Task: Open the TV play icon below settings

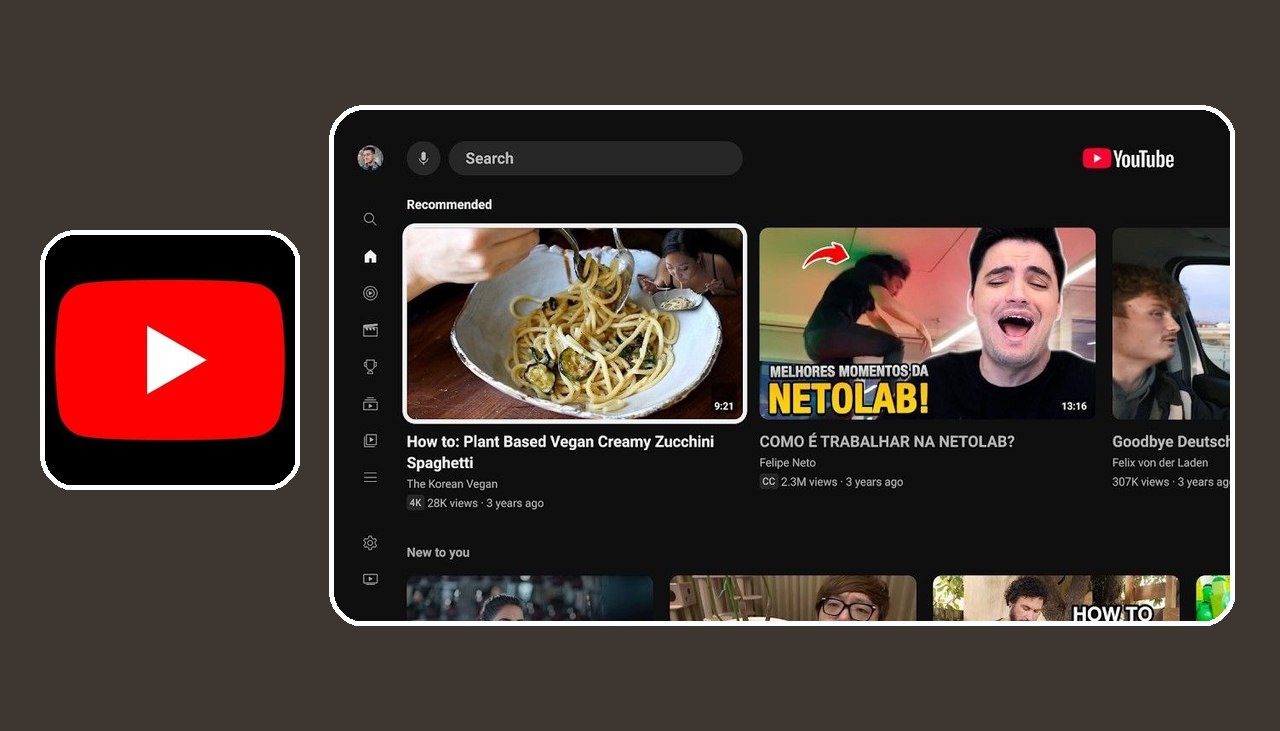Action: 370,579
